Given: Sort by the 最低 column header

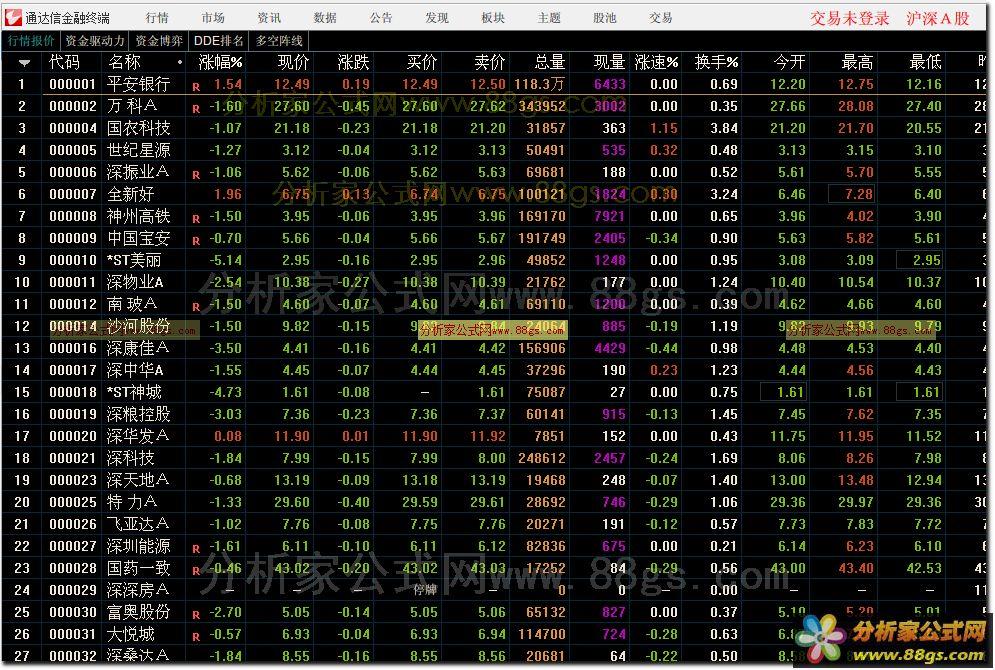Looking at the screenshot, I should pos(925,62).
